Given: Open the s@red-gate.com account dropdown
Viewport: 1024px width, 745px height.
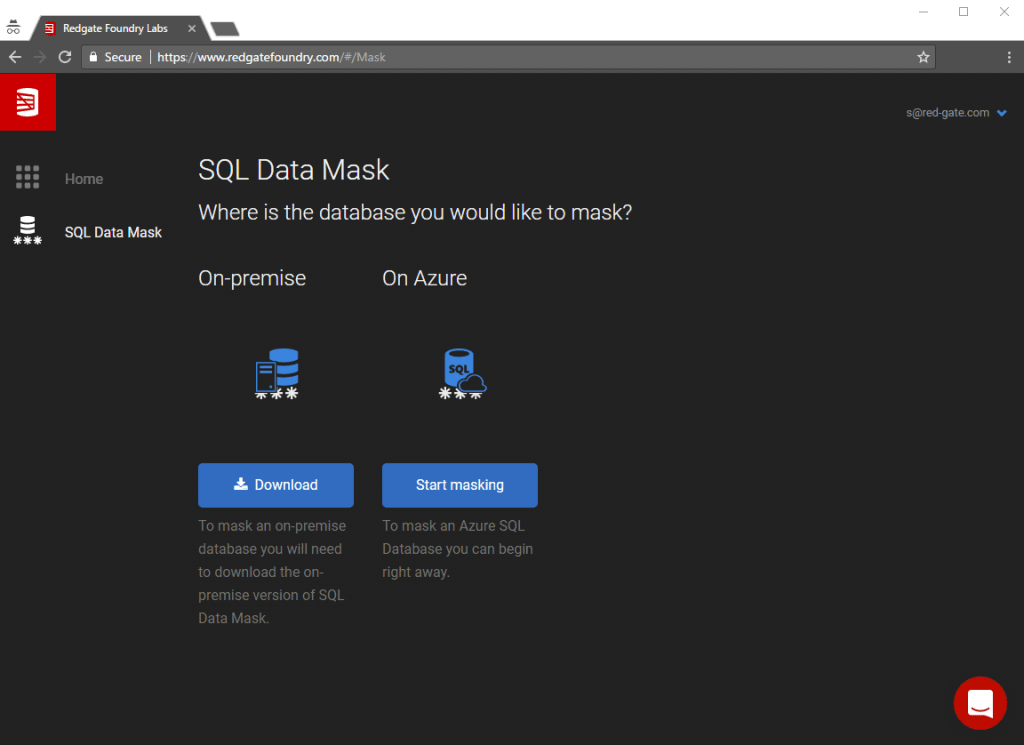Looking at the screenshot, I should (x=956, y=112).
